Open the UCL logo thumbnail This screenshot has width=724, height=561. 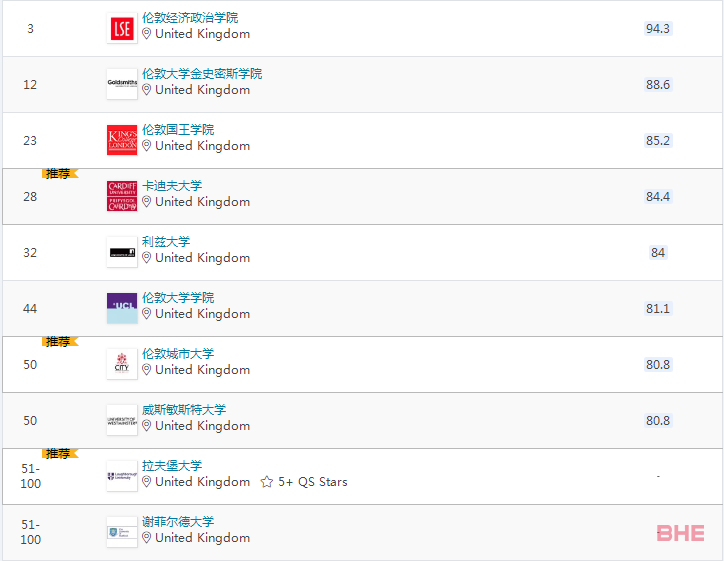tap(122, 308)
